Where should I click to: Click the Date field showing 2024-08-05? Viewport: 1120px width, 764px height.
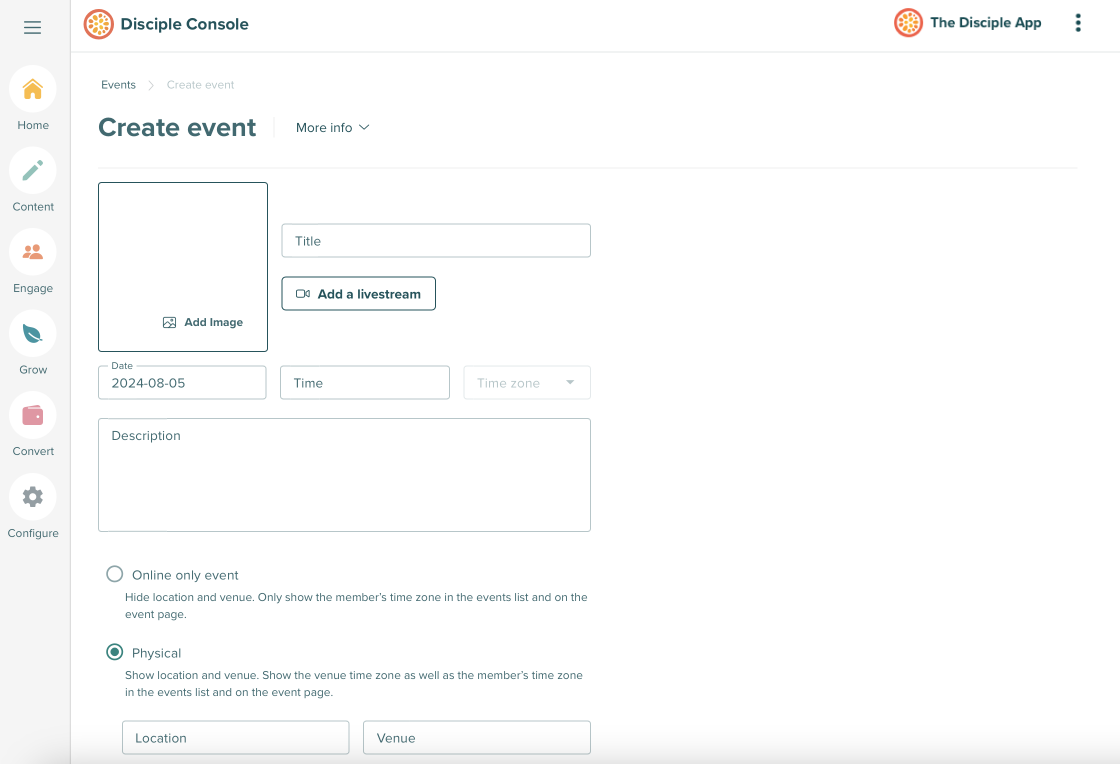coord(181,382)
